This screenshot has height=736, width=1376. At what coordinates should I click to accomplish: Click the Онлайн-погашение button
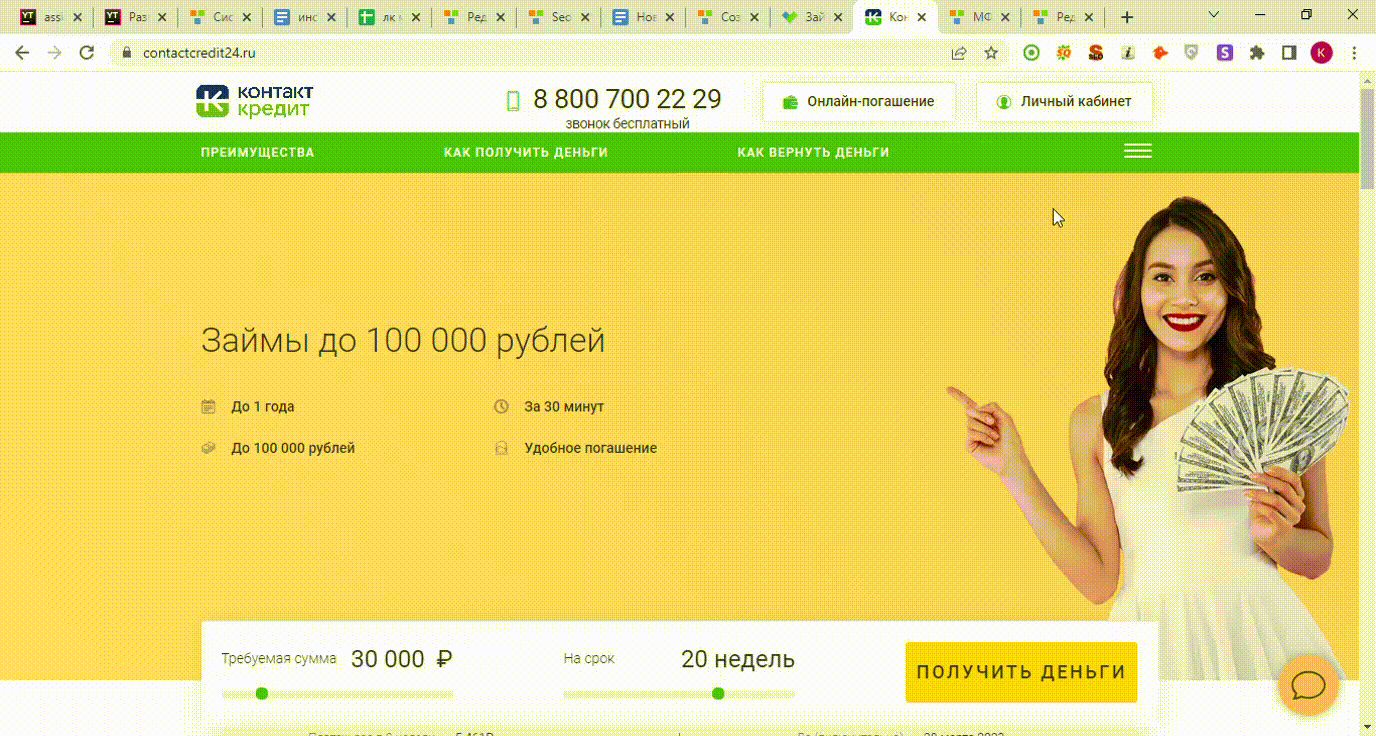point(858,102)
